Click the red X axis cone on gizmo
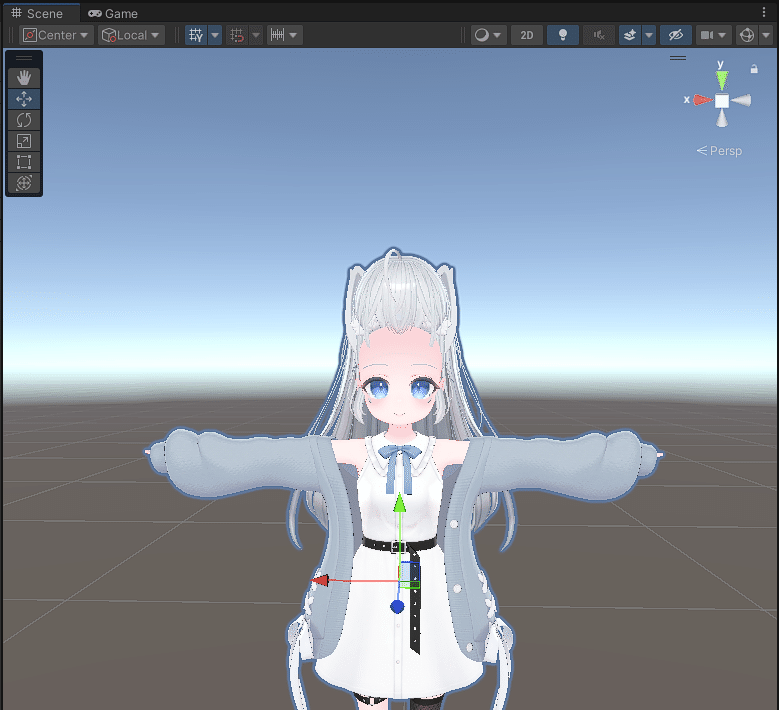The height and width of the screenshot is (710, 779). [702, 100]
